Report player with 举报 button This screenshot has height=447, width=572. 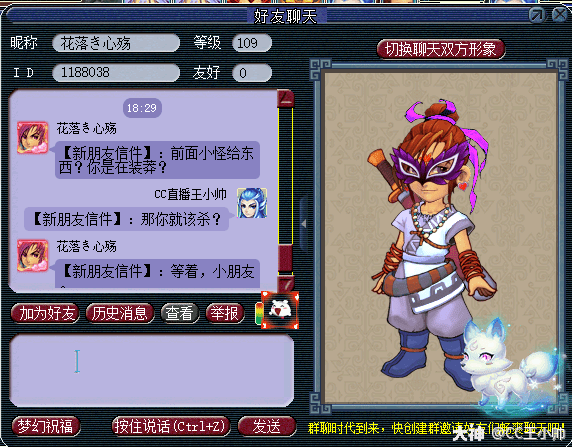click(x=225, y=313)
